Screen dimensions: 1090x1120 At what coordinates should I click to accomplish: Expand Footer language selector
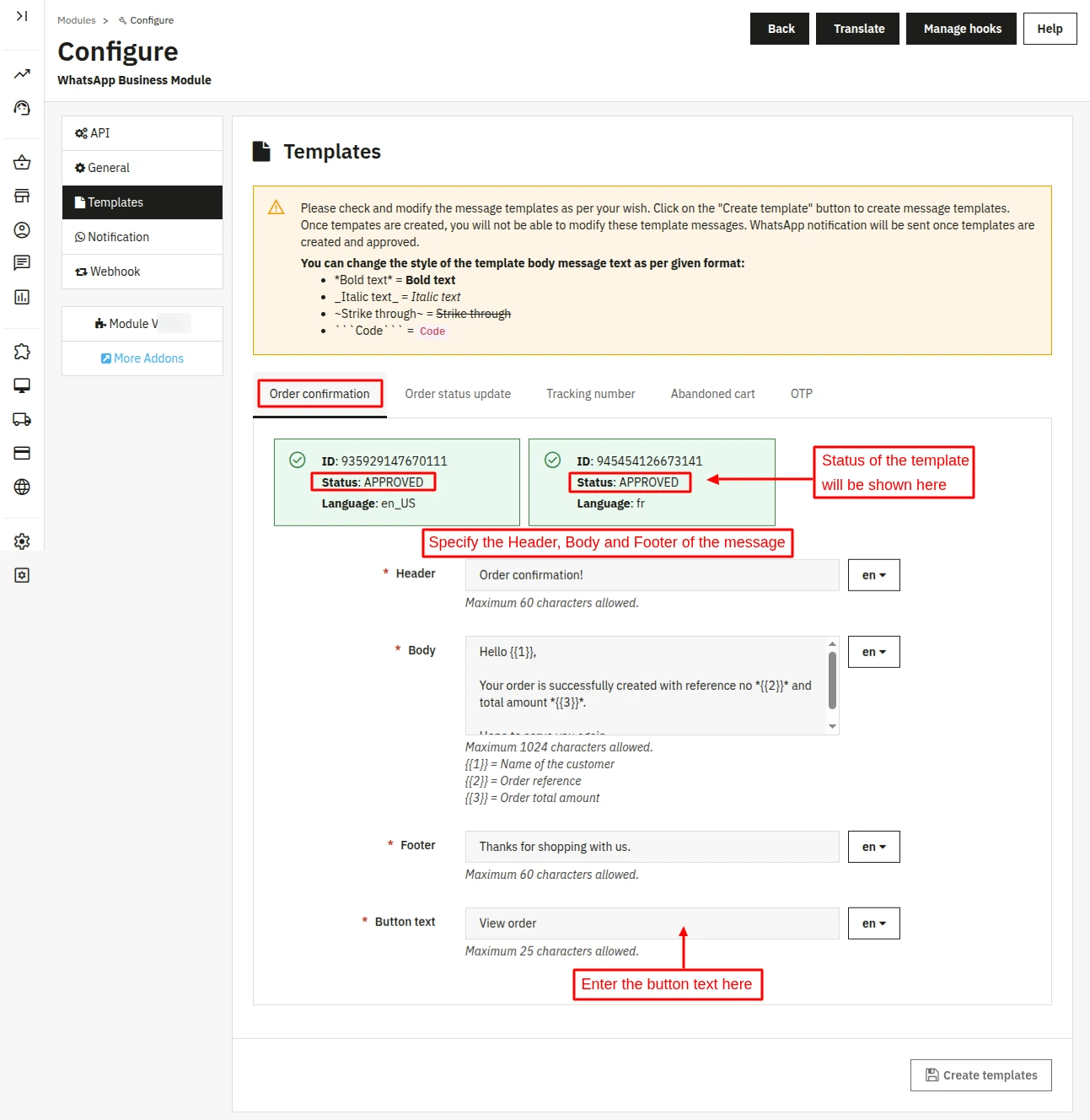(873, 847)
